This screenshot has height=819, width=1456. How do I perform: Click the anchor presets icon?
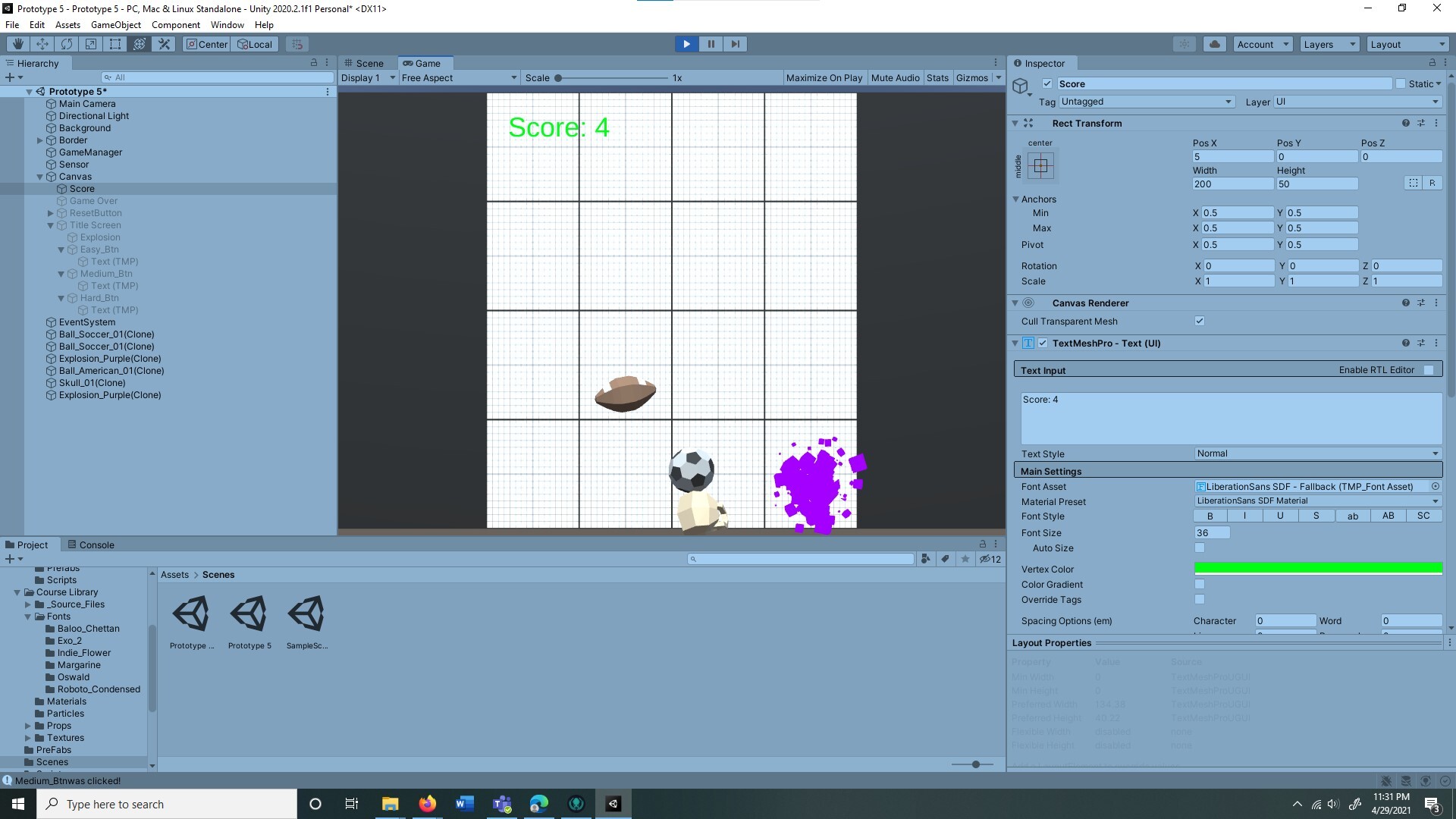point(1040,165)
